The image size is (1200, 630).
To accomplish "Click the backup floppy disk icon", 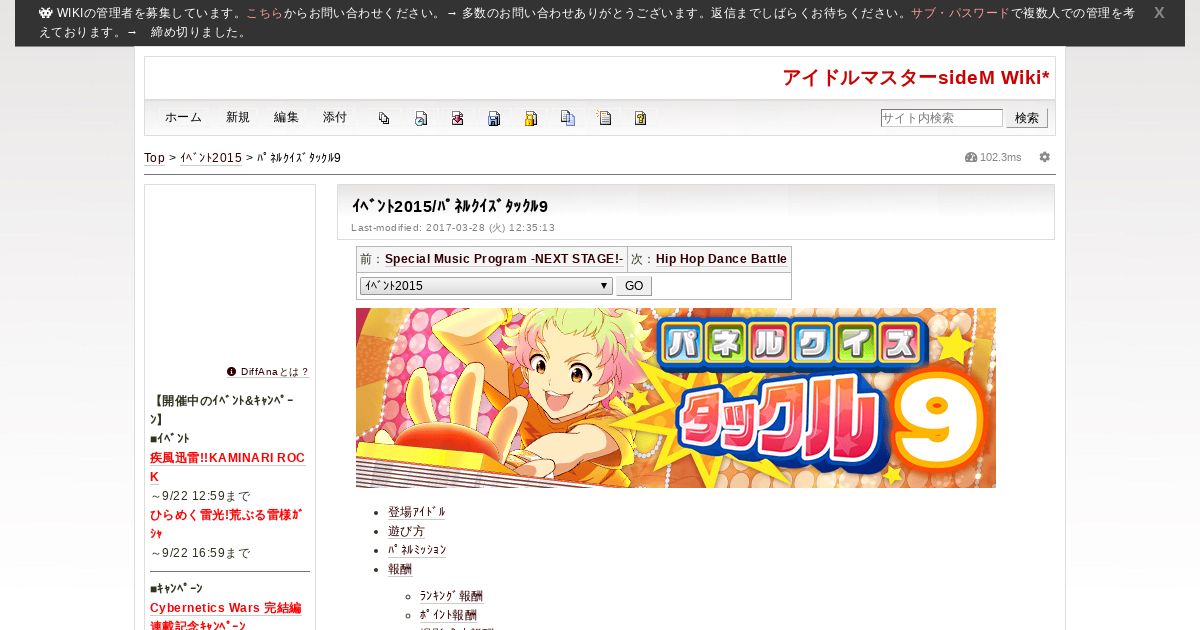I will point(494,118).
